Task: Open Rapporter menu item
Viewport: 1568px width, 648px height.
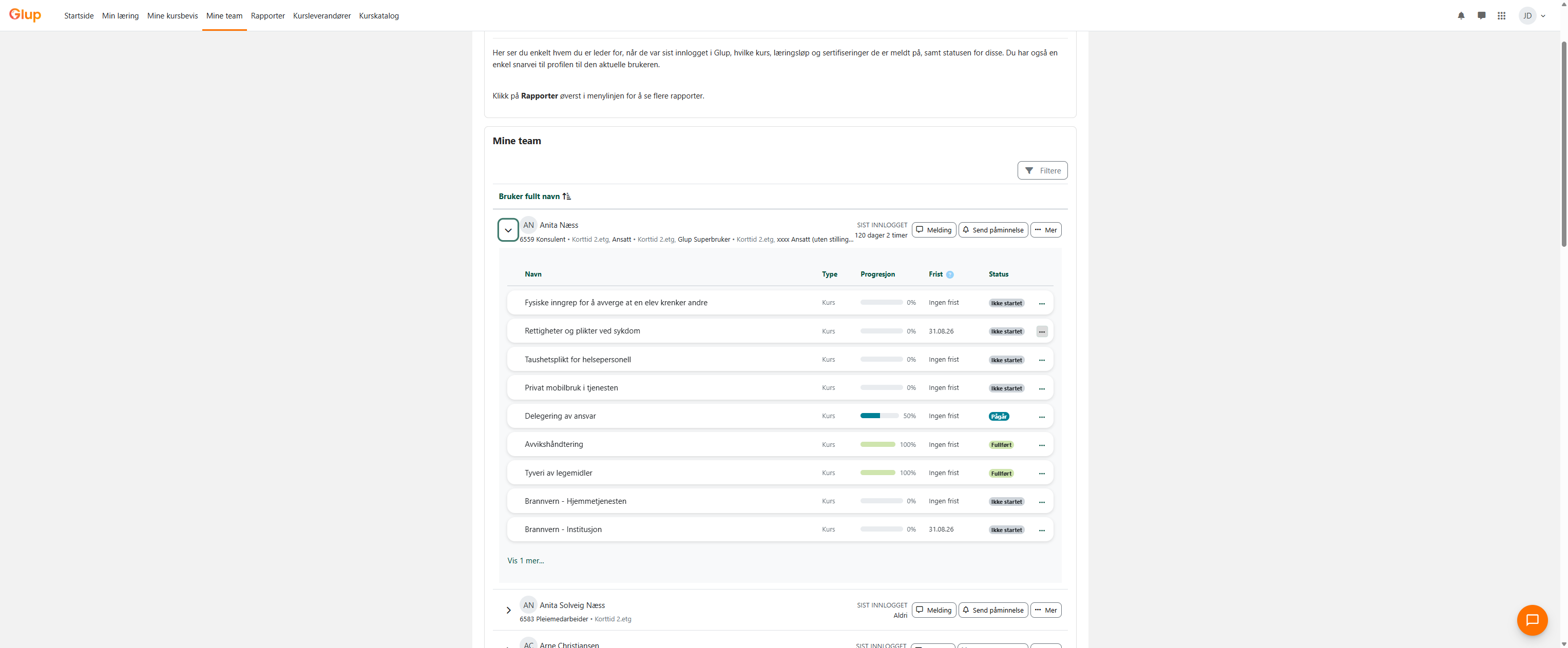Action: coord(268,16)
